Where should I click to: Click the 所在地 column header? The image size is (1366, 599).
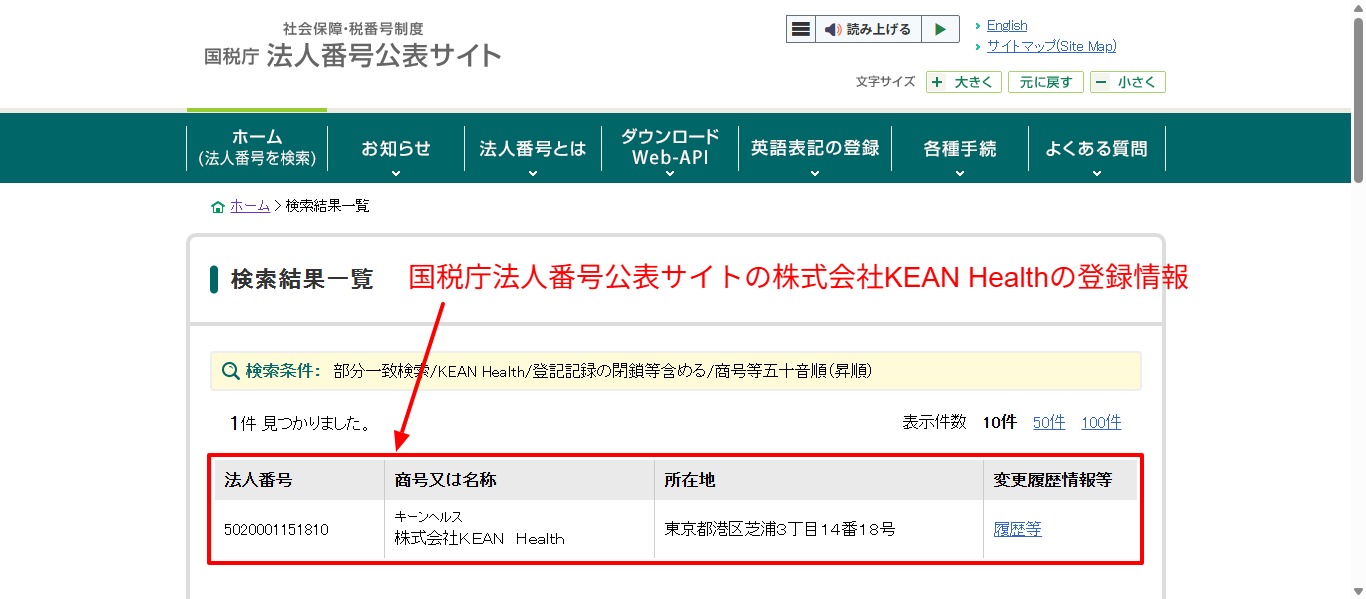[x=690, y=480]
